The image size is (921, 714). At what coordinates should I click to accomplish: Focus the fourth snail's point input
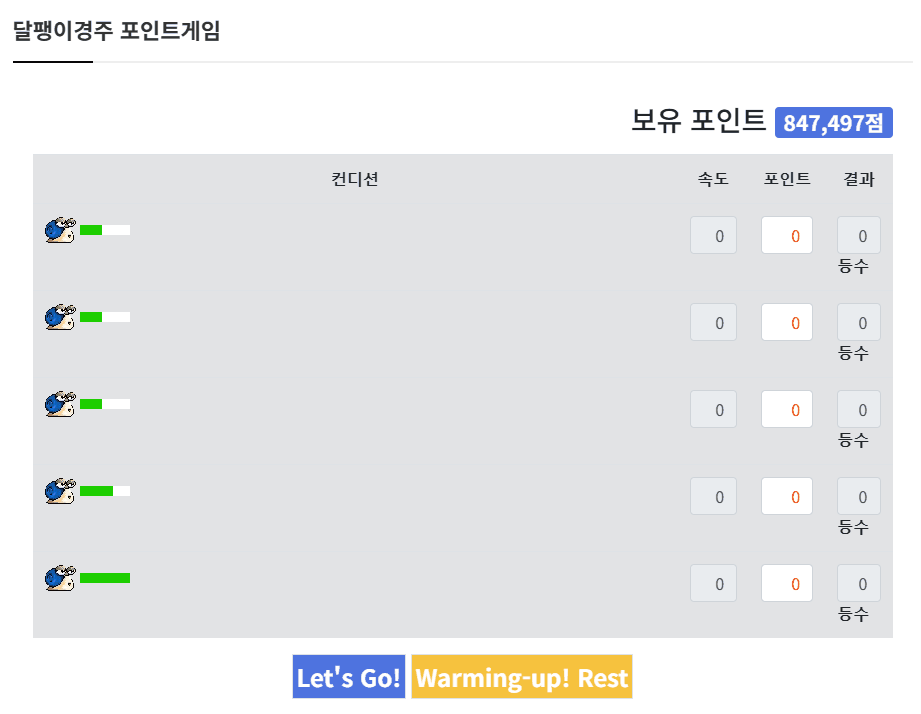pos(787,496)
